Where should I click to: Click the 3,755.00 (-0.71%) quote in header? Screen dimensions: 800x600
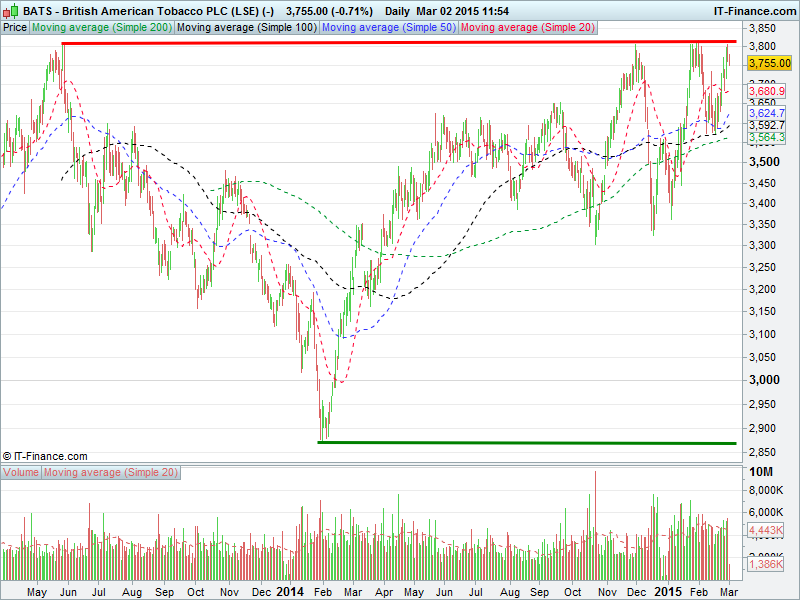329,11
